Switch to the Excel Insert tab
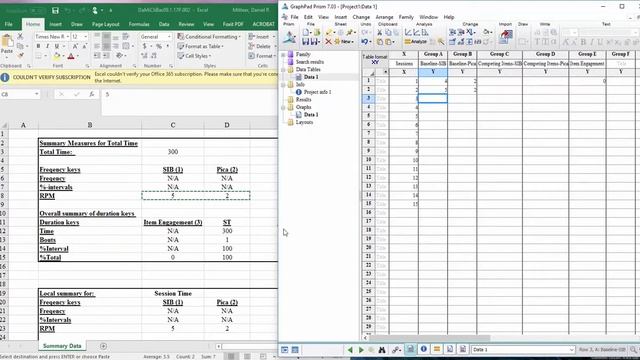The height and width of the screenshot is (360, 640). tap(56, 24)
